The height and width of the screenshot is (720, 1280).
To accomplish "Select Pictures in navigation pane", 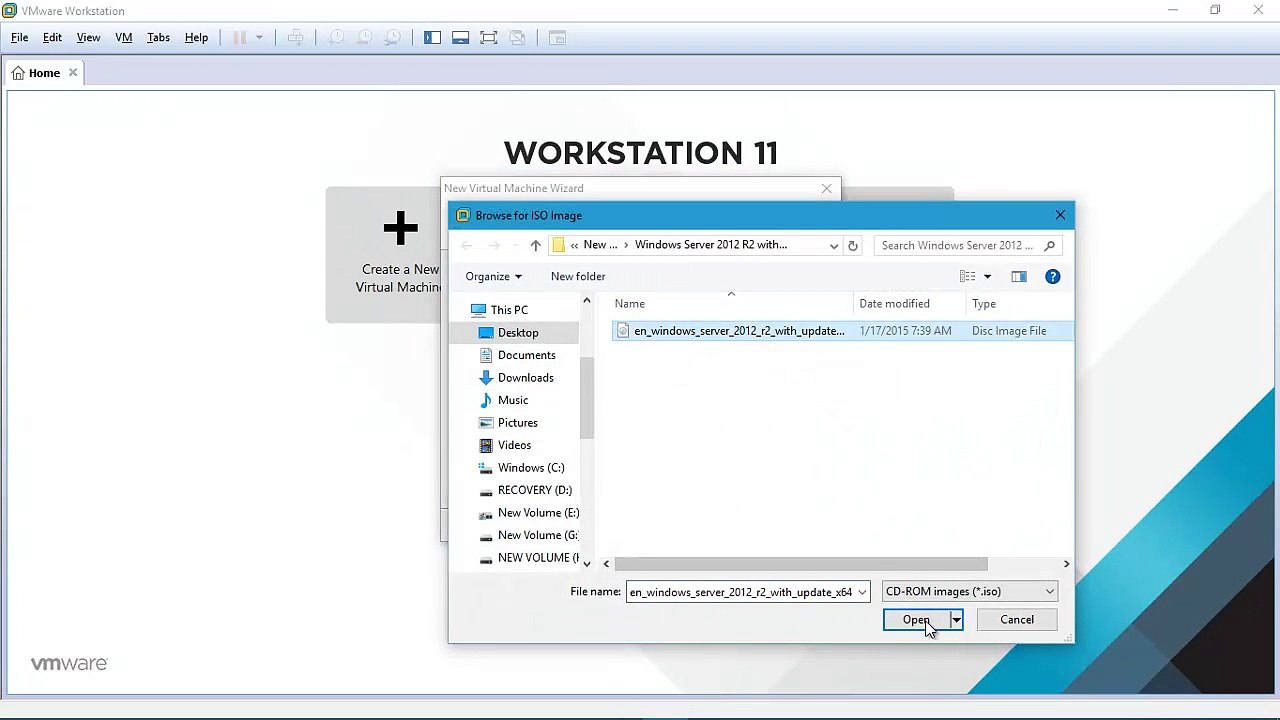I will 517,423.
